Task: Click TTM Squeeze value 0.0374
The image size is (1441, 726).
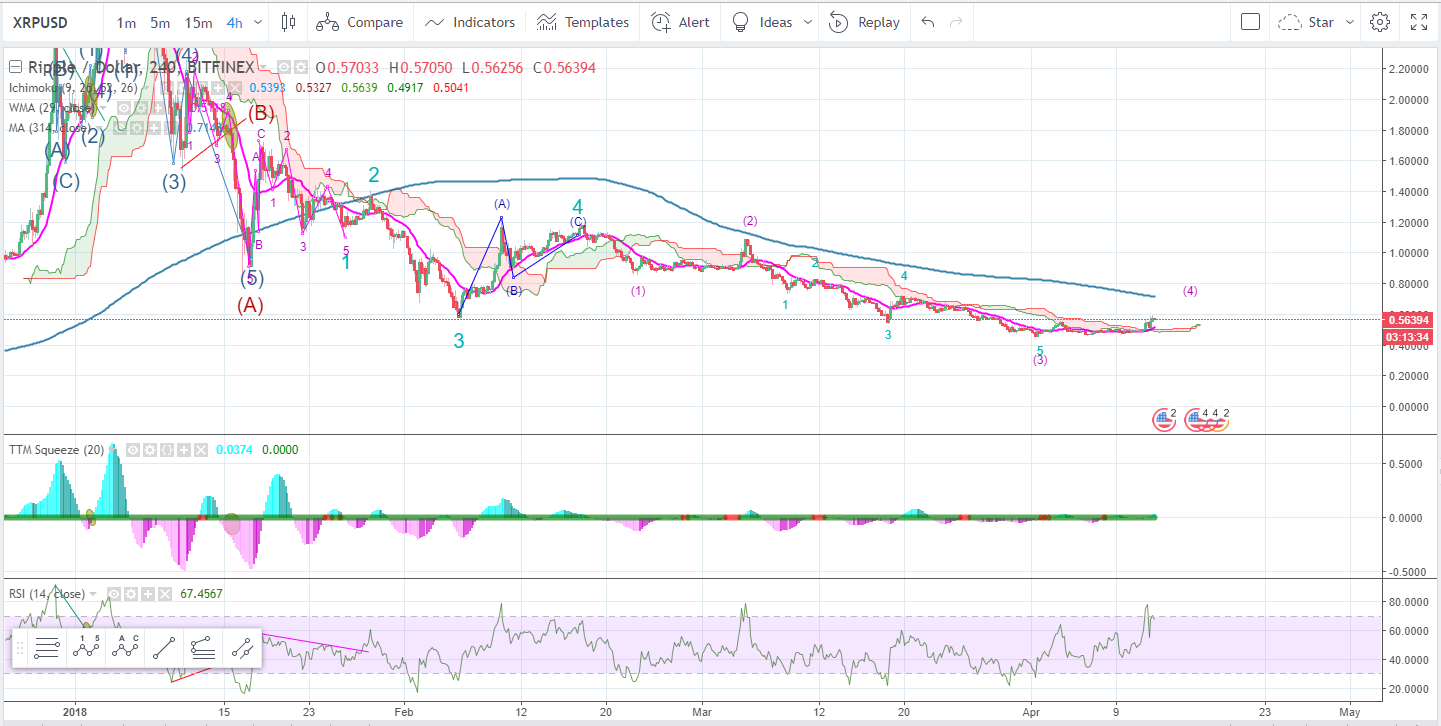Action: pos(235,450)
